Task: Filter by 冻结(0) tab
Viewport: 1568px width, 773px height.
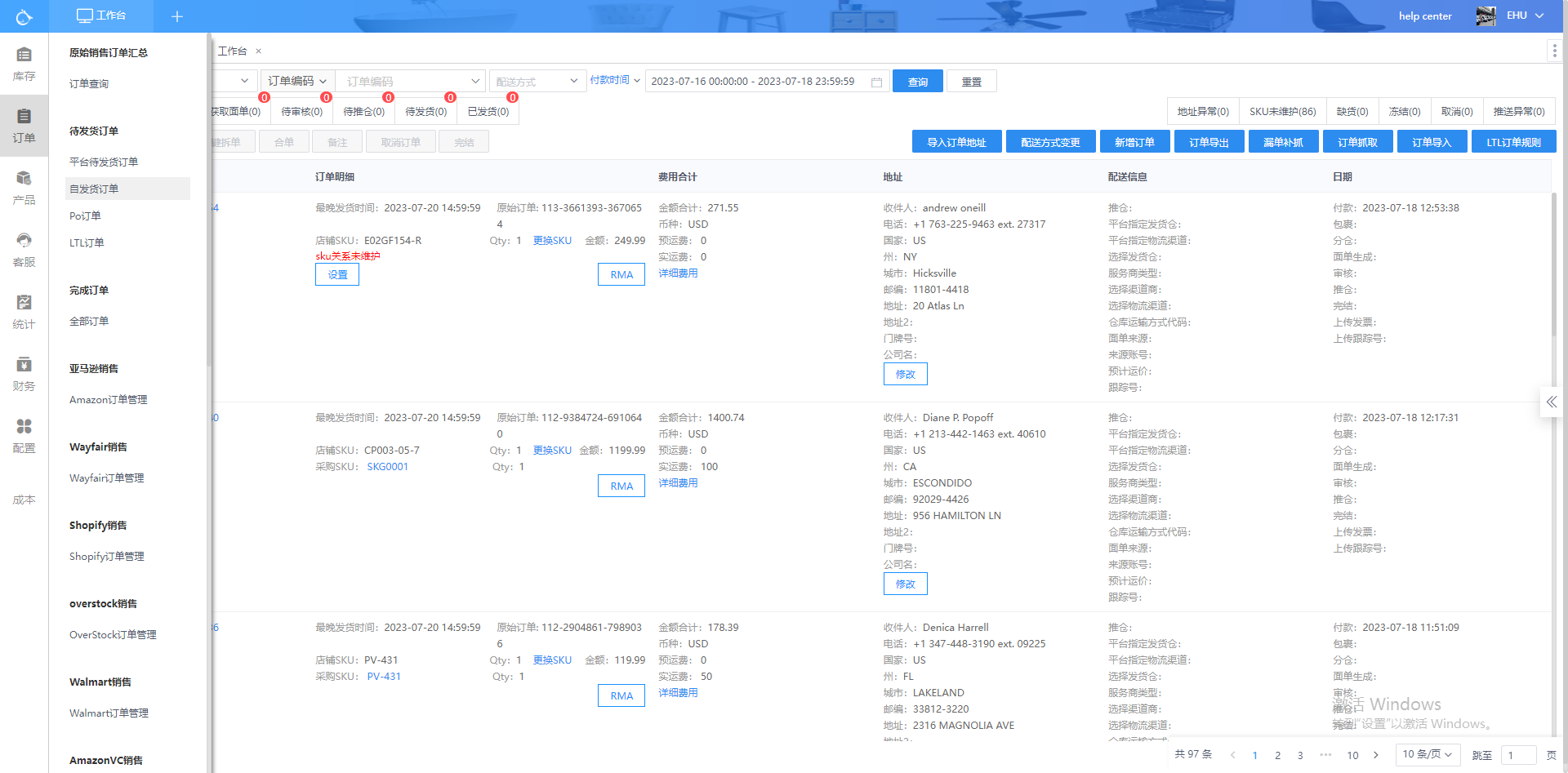Action: tap(1405, 112)
